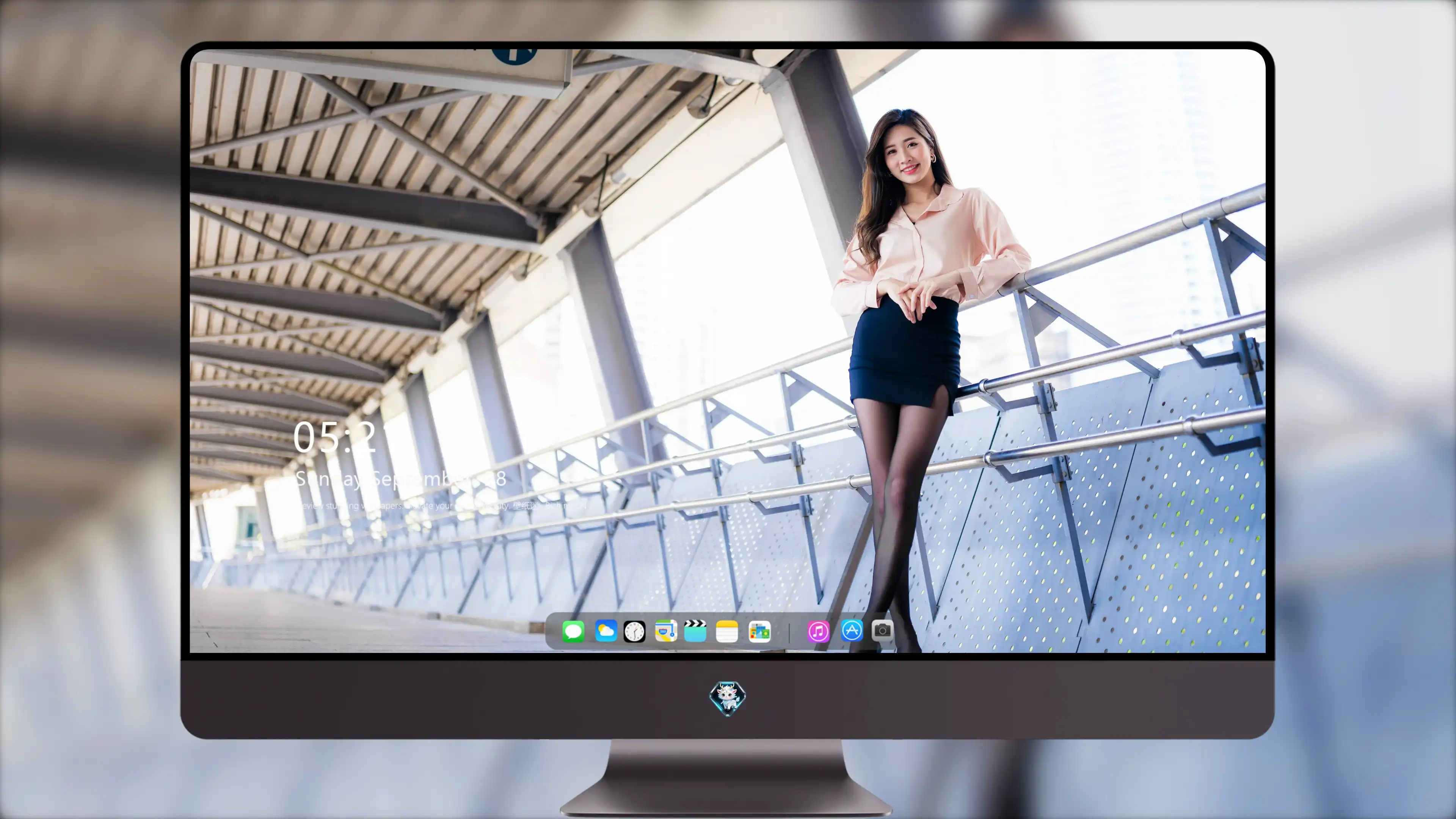Open the Videos clapperboard app
The width and height of the screenshot is (1456, 819).
pos(695,631)
